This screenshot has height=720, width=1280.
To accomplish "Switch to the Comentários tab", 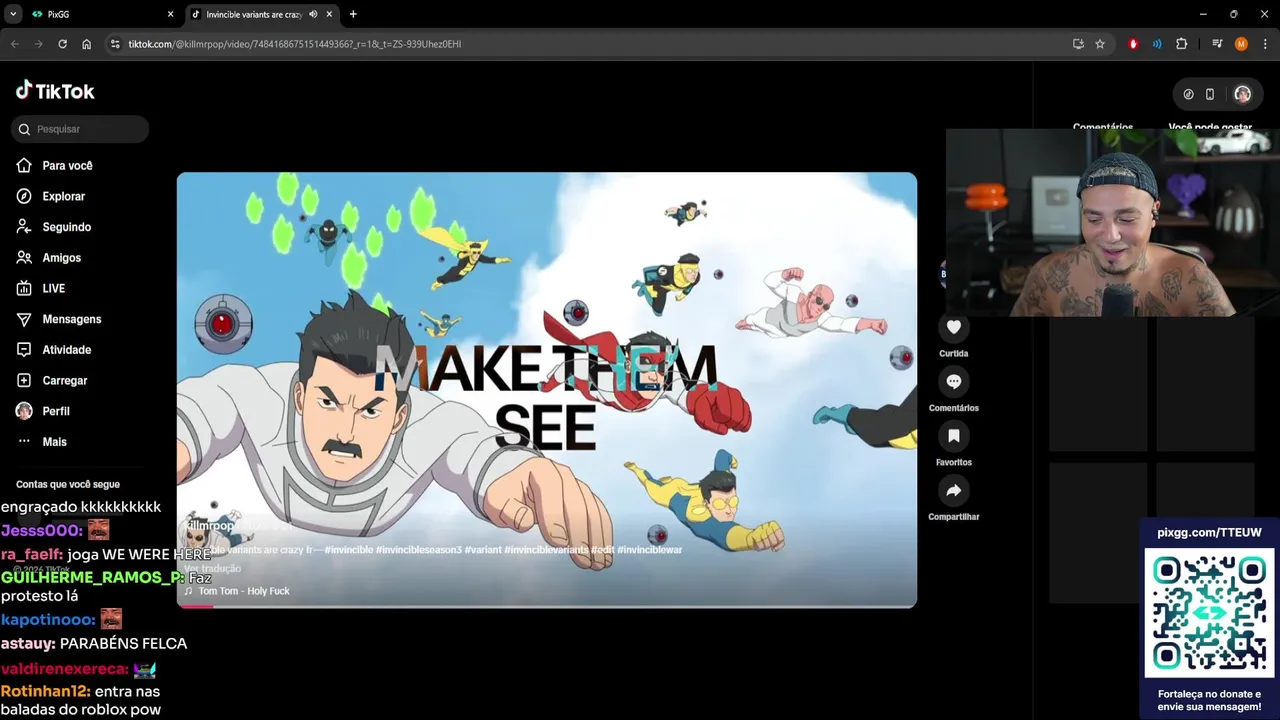I will [1103, 127].
